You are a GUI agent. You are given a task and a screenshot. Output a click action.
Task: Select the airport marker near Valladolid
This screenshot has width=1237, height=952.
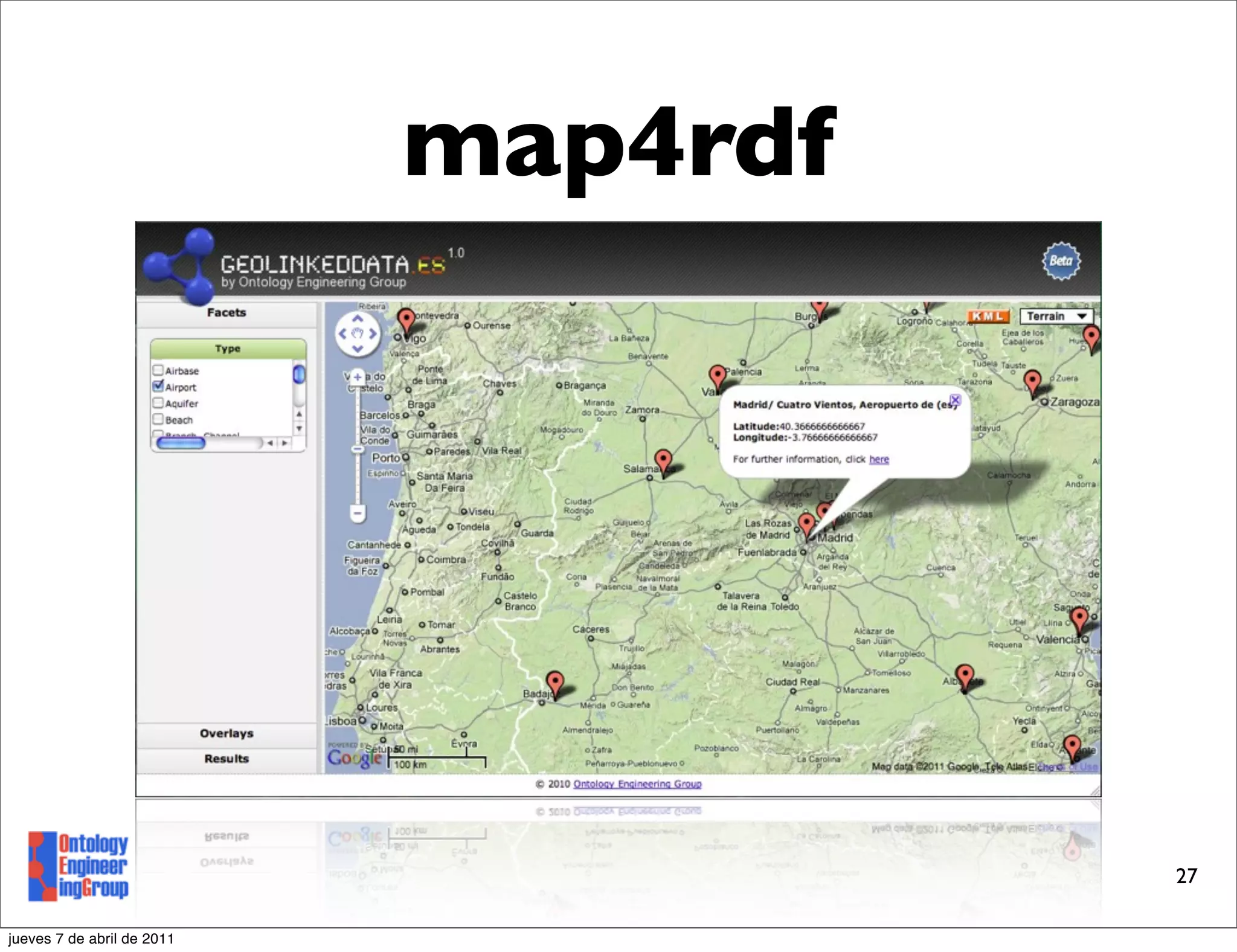[718, 377]
